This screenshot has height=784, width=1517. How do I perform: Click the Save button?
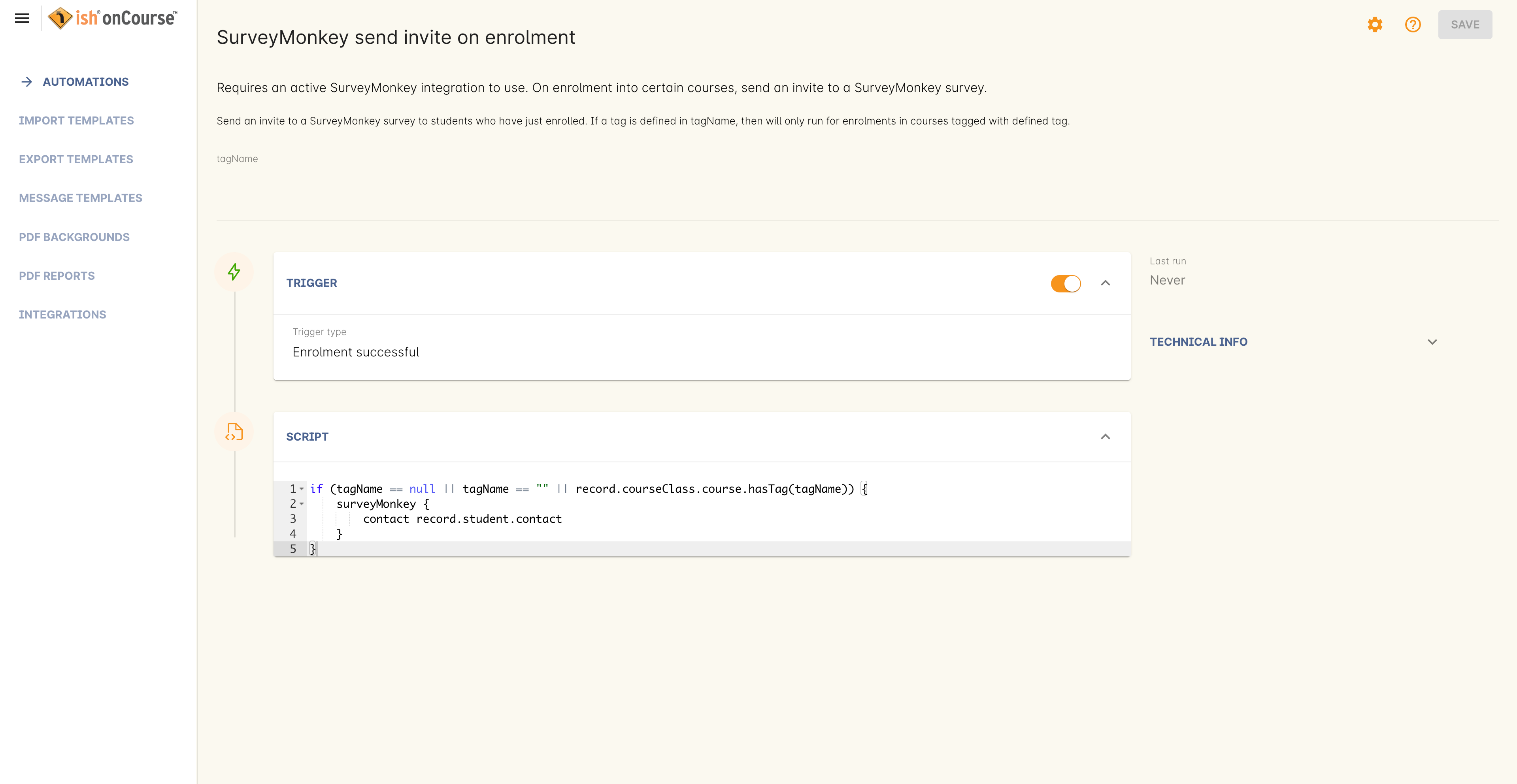click(x=1464, y=25)
